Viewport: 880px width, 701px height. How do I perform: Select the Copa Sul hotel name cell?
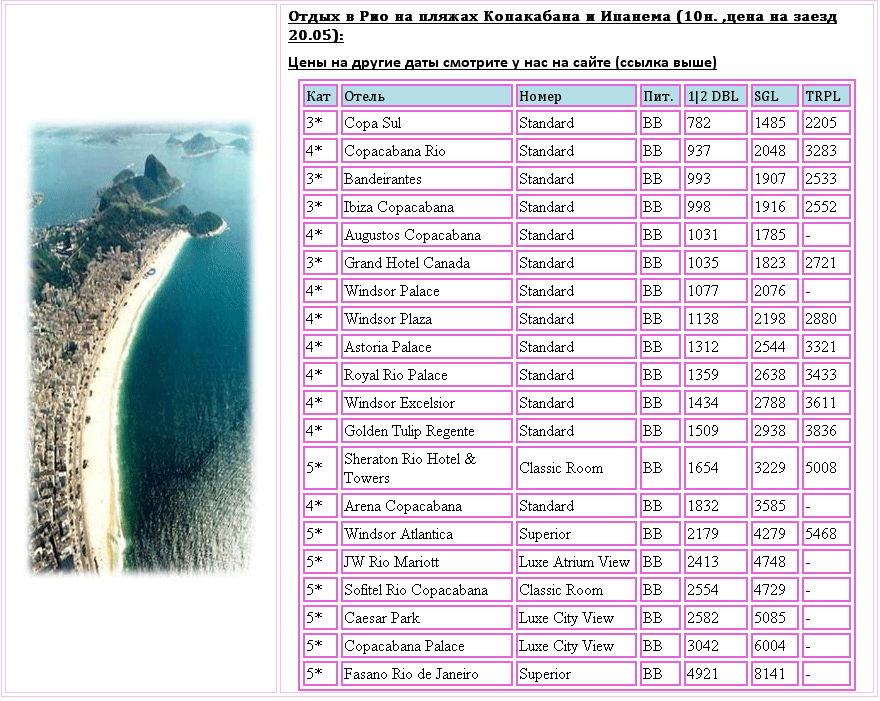pyautogui.click(x=427, y=123)
